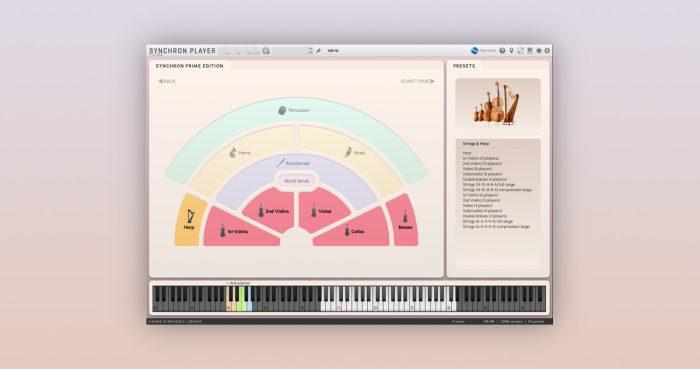Click the Articulation label above the keyboard

239,283
